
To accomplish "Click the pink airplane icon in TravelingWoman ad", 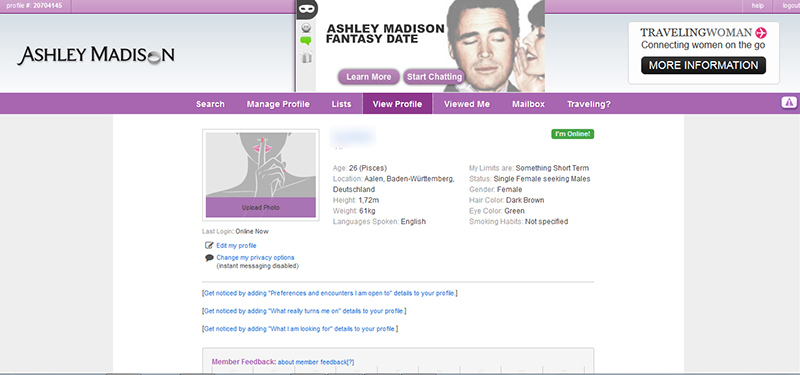I will click(761, 33).
